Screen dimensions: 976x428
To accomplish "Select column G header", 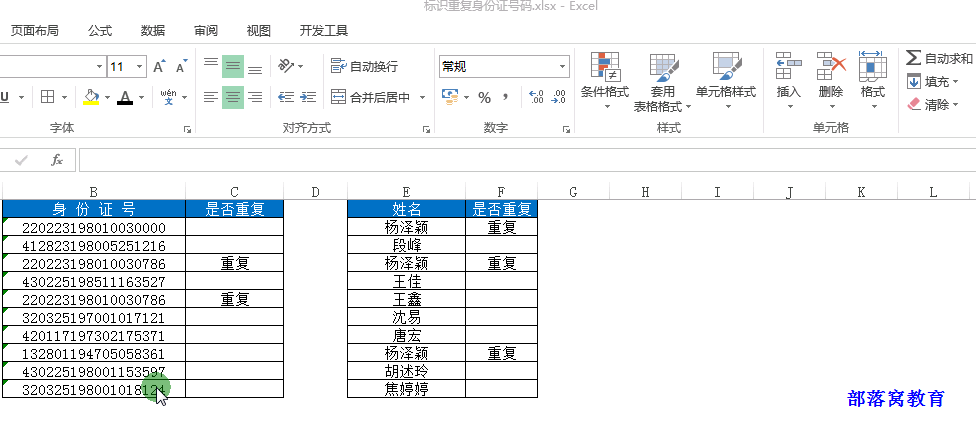I will (x=573, y=192).
